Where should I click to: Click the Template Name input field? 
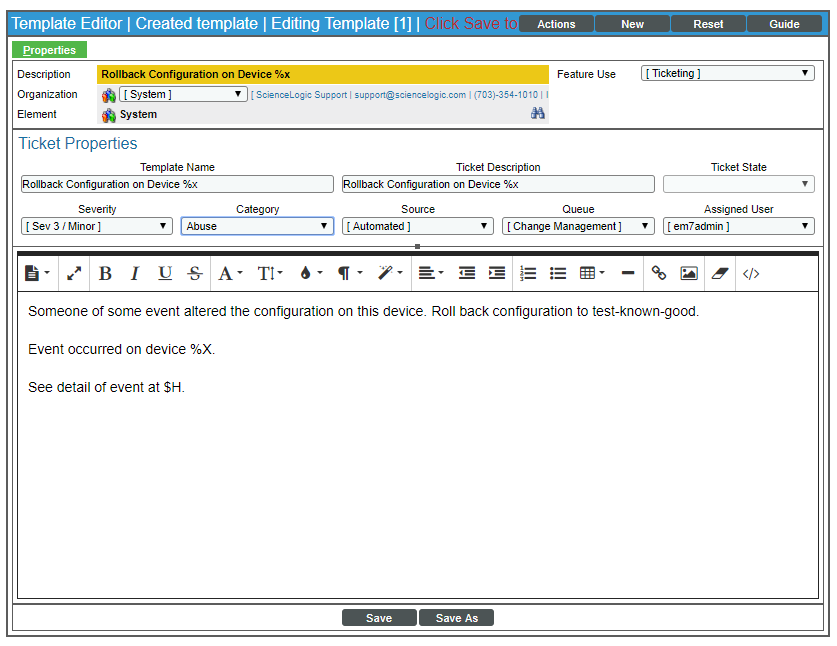177,184
